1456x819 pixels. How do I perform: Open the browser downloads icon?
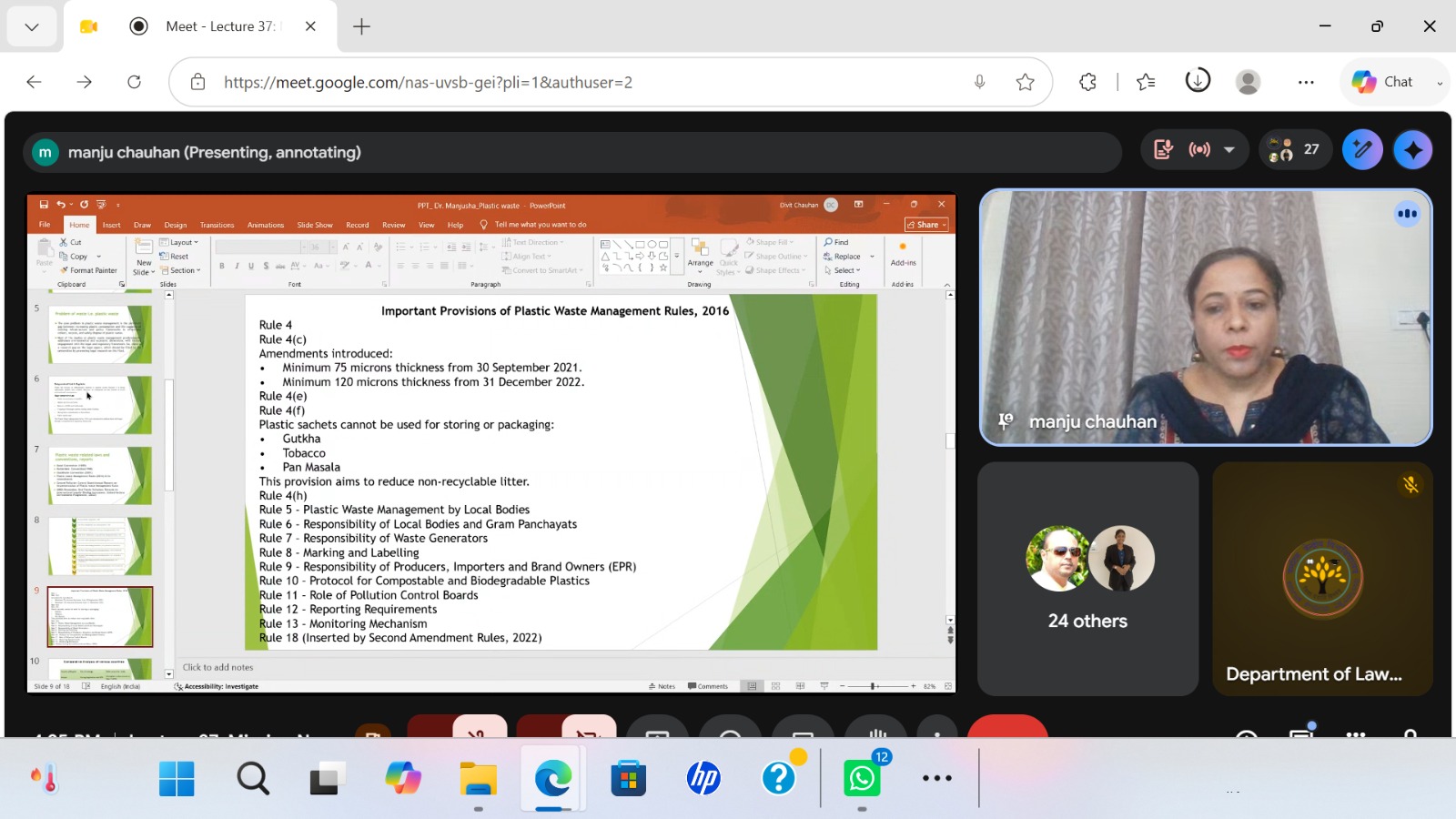1198,81
